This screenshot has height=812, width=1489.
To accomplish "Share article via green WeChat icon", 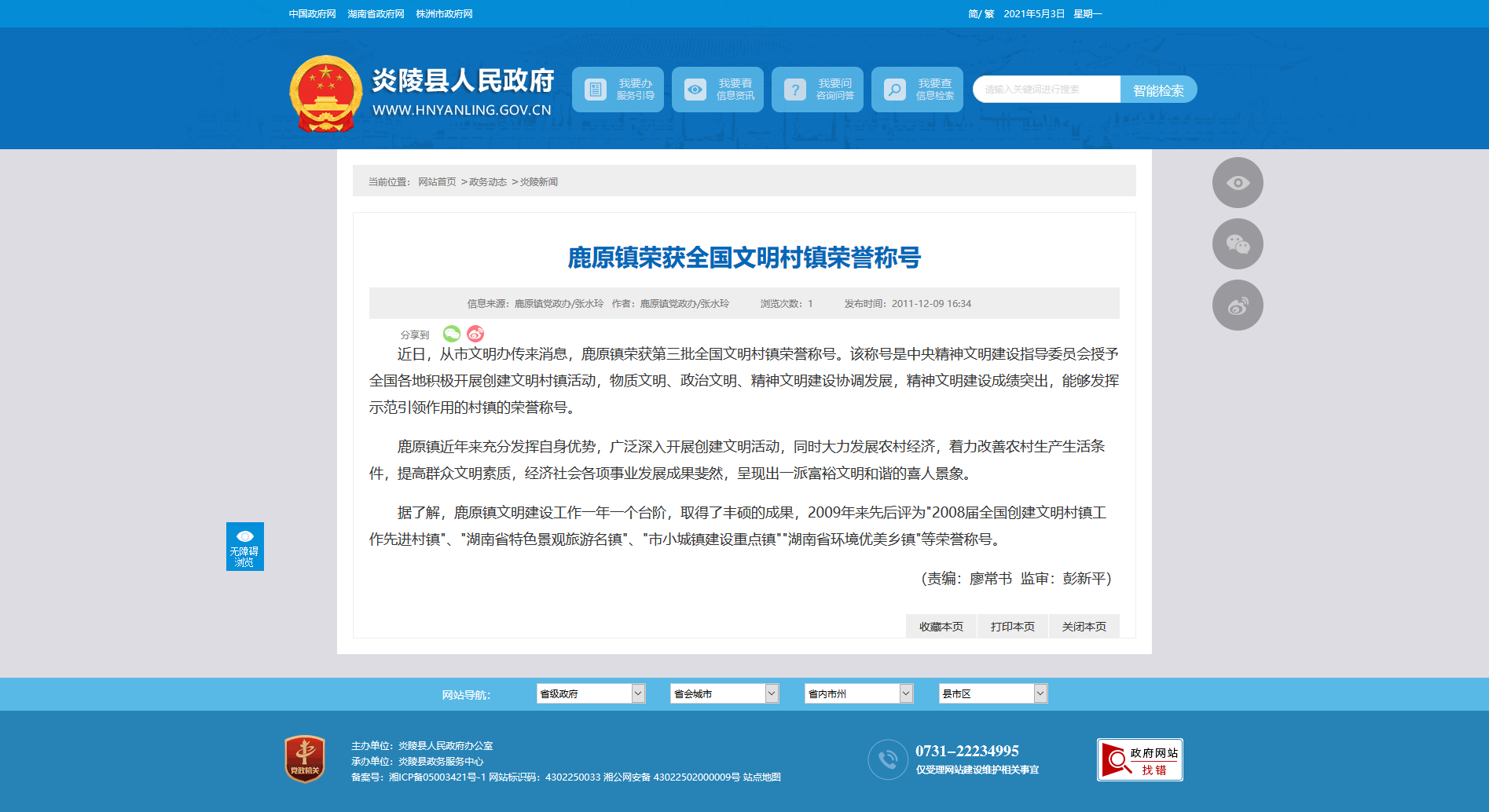I will click(x=452, y=334).
